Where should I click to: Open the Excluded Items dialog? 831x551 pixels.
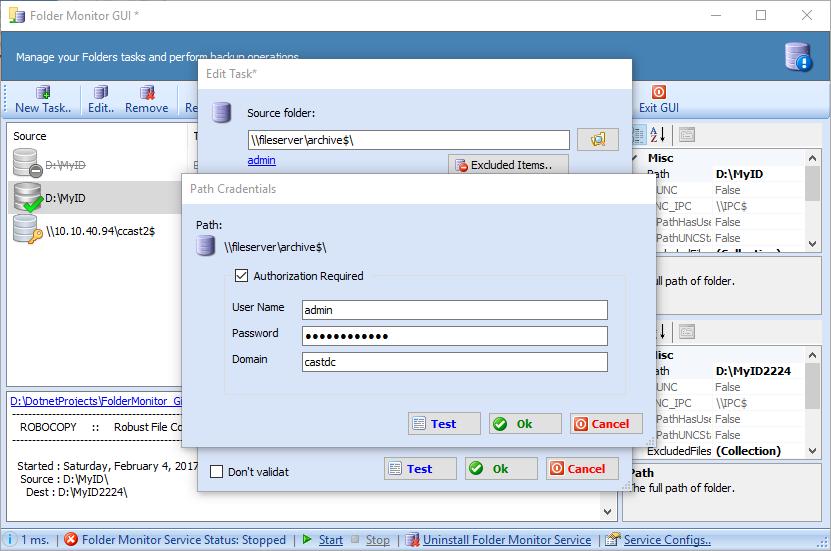point(508,165)
